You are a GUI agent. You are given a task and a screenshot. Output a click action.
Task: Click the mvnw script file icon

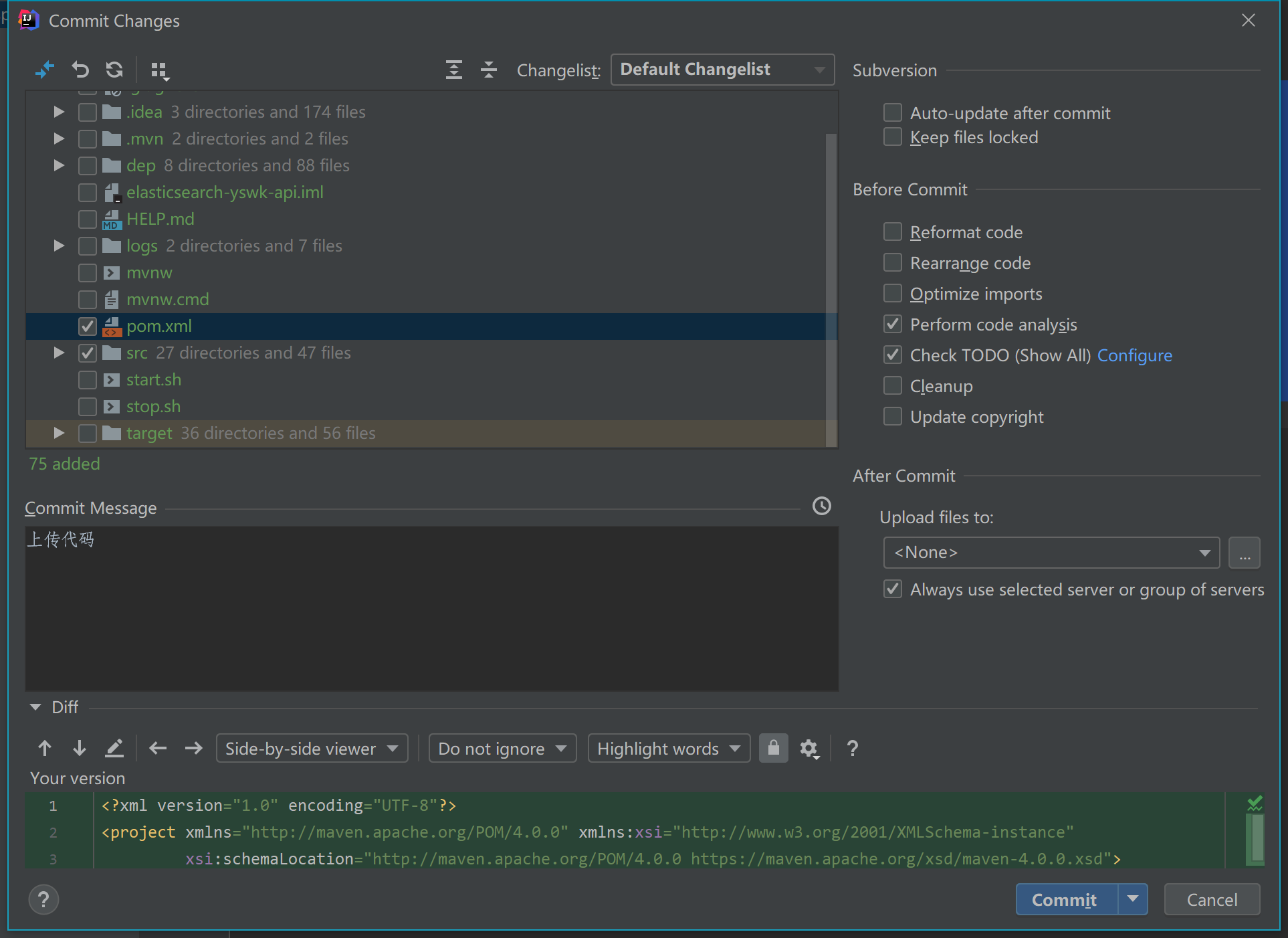pos(112,273)
